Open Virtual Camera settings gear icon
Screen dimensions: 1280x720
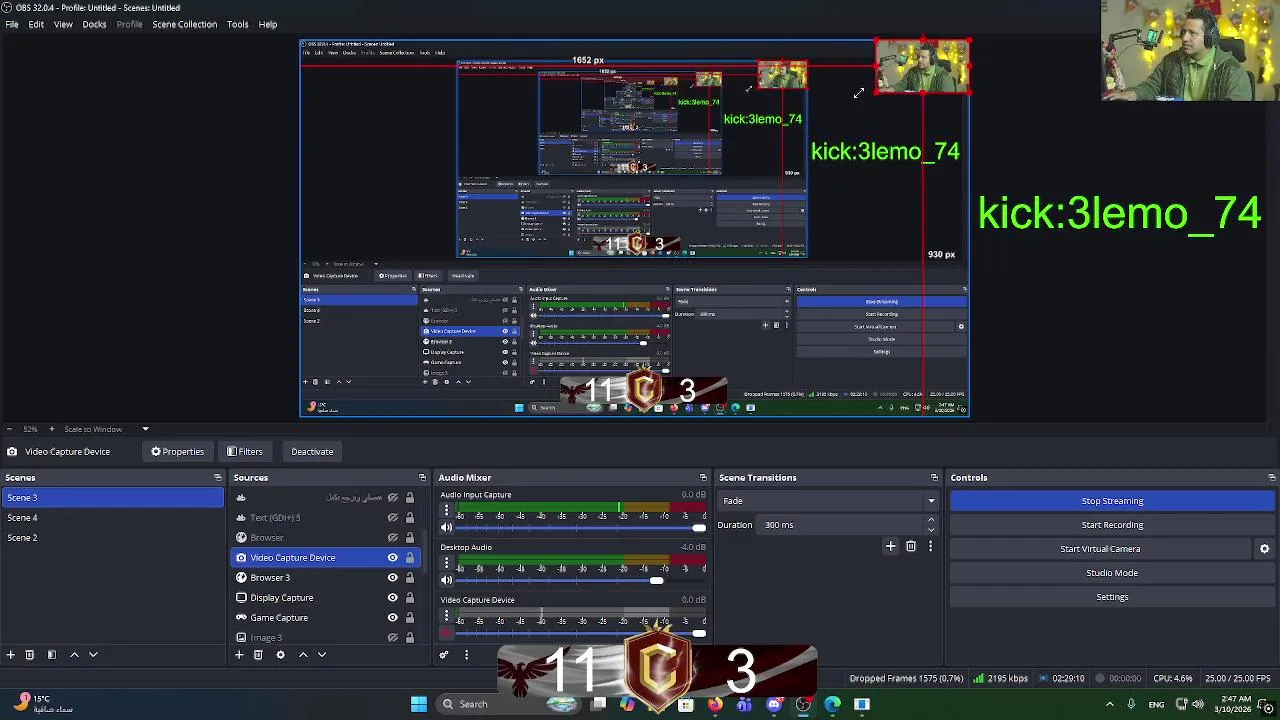coord(1264,549)
